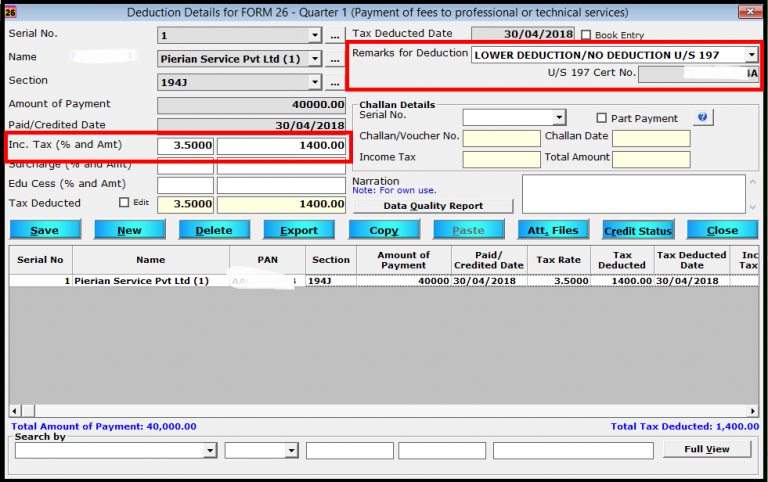
Task: Click the grid scroll left arrow
Action: (14, 410)
